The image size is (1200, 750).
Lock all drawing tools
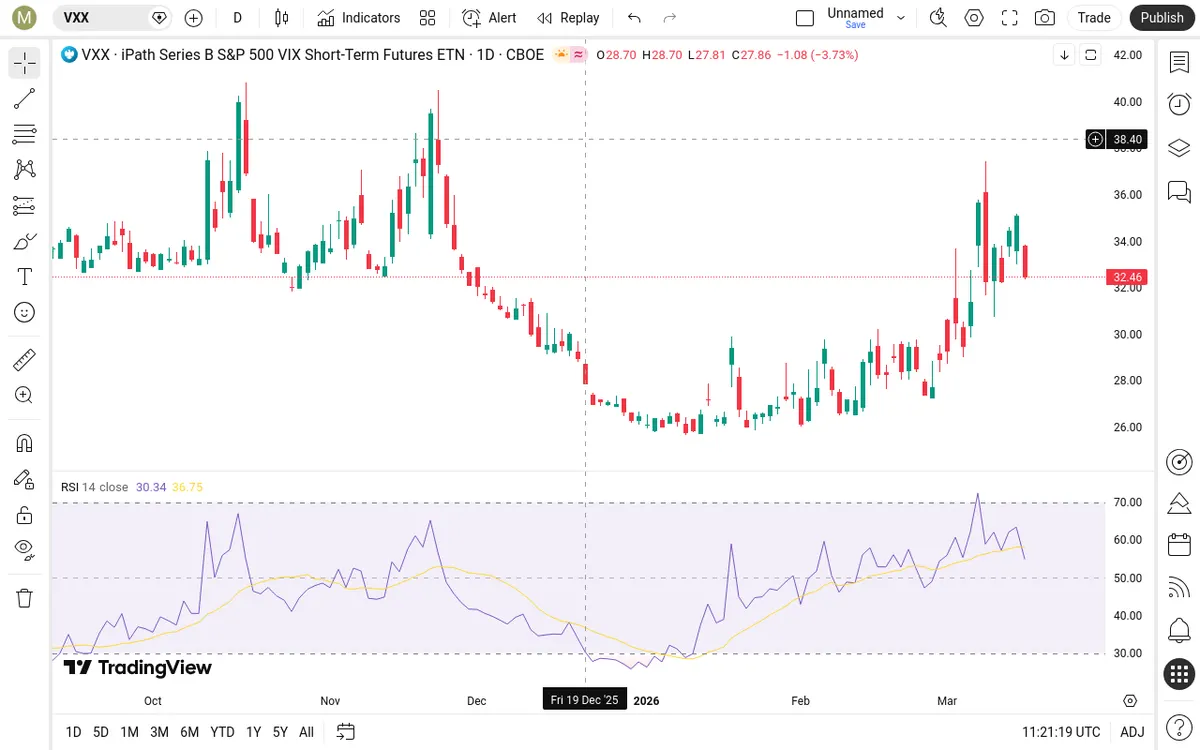point(25,515)
